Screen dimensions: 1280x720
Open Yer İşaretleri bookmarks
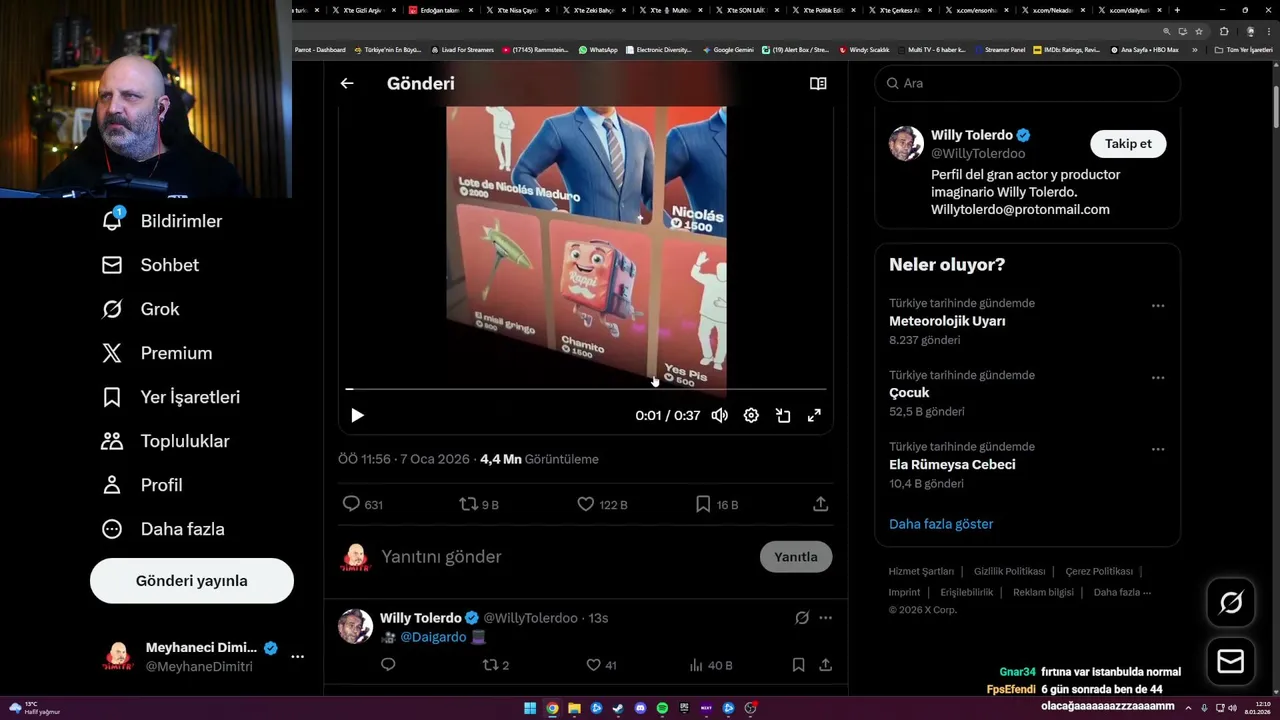point(171,397)
